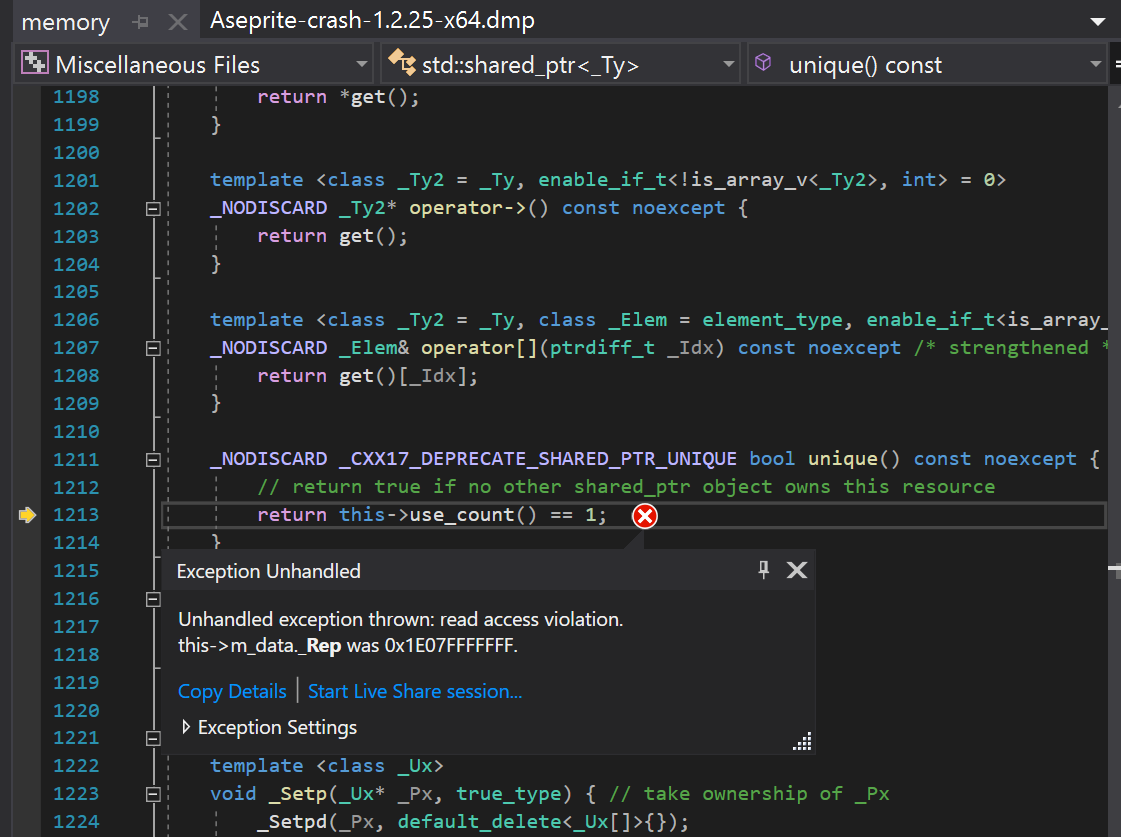
Task: Click the vertical scrollbar marker on right edge
Action: [x=1115, y=569]
